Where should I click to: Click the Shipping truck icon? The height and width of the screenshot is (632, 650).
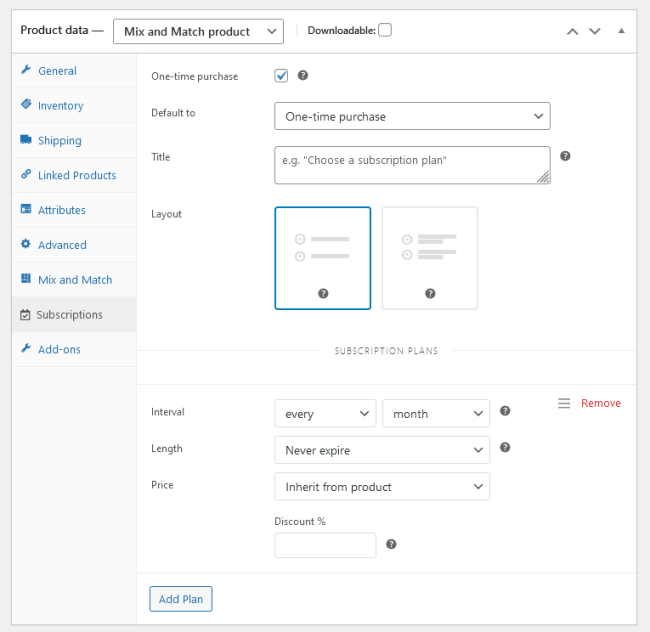tap(26, 139)
